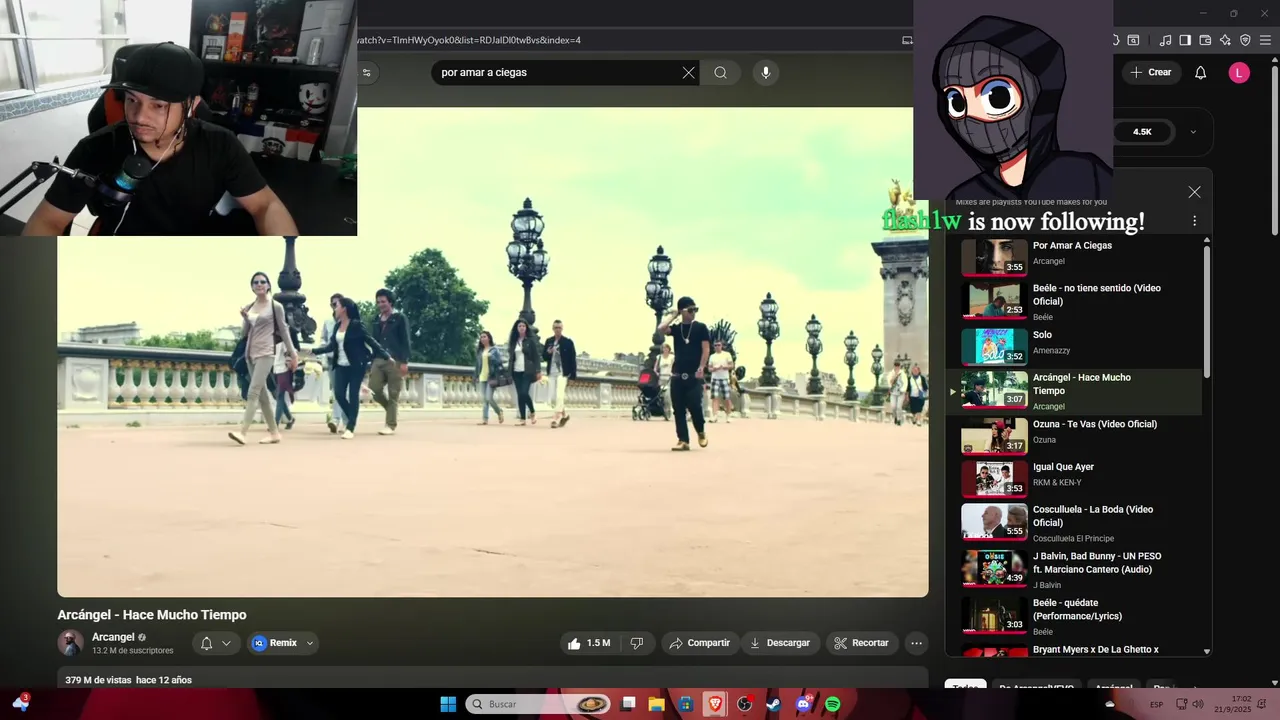The height and width of the screenshot is (720, 1280).
Task: Open Brave Wallet icon
Action: click(x=1205, y=40)
